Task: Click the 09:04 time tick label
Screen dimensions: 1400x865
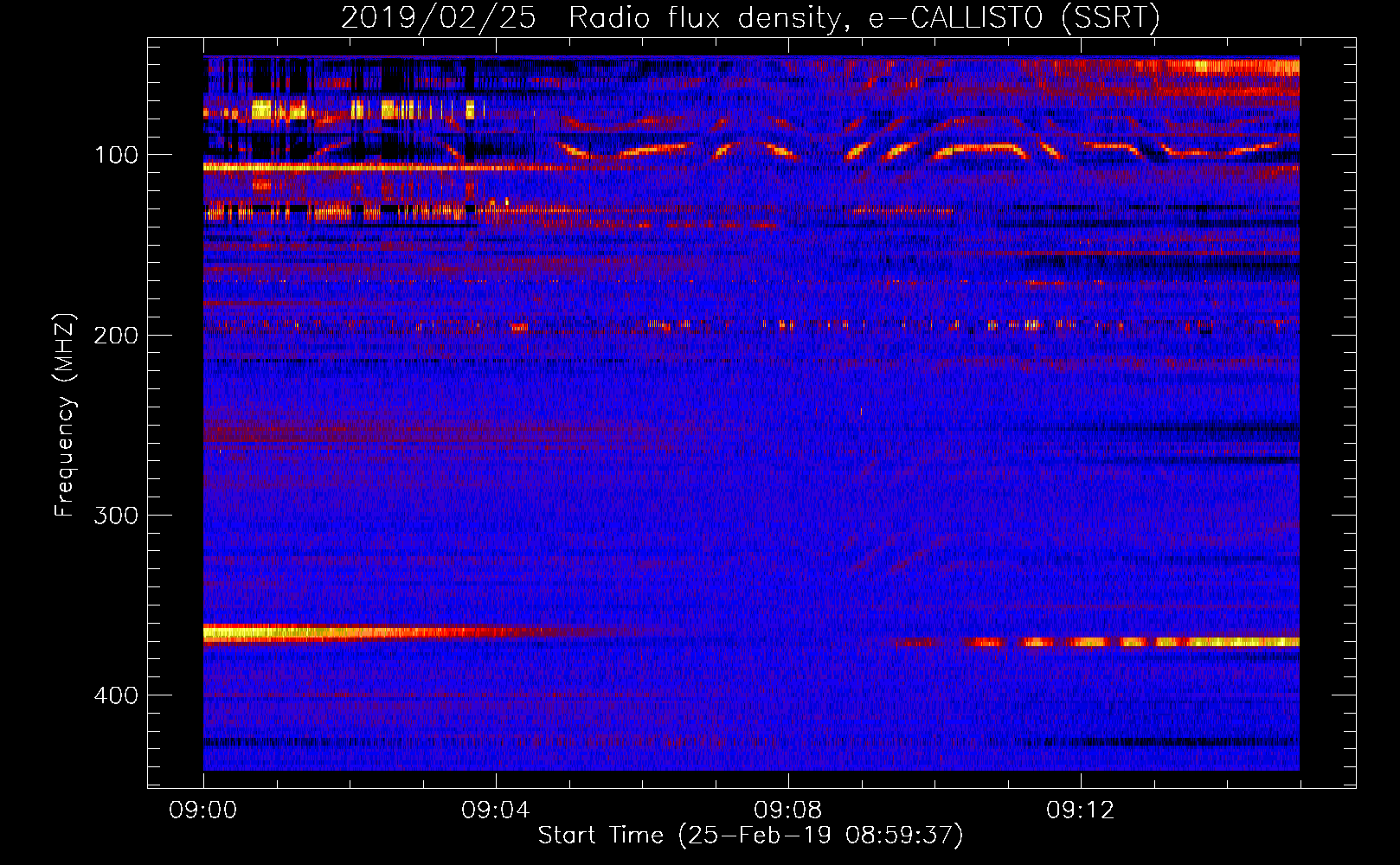Action: click(x=496, y=811)
